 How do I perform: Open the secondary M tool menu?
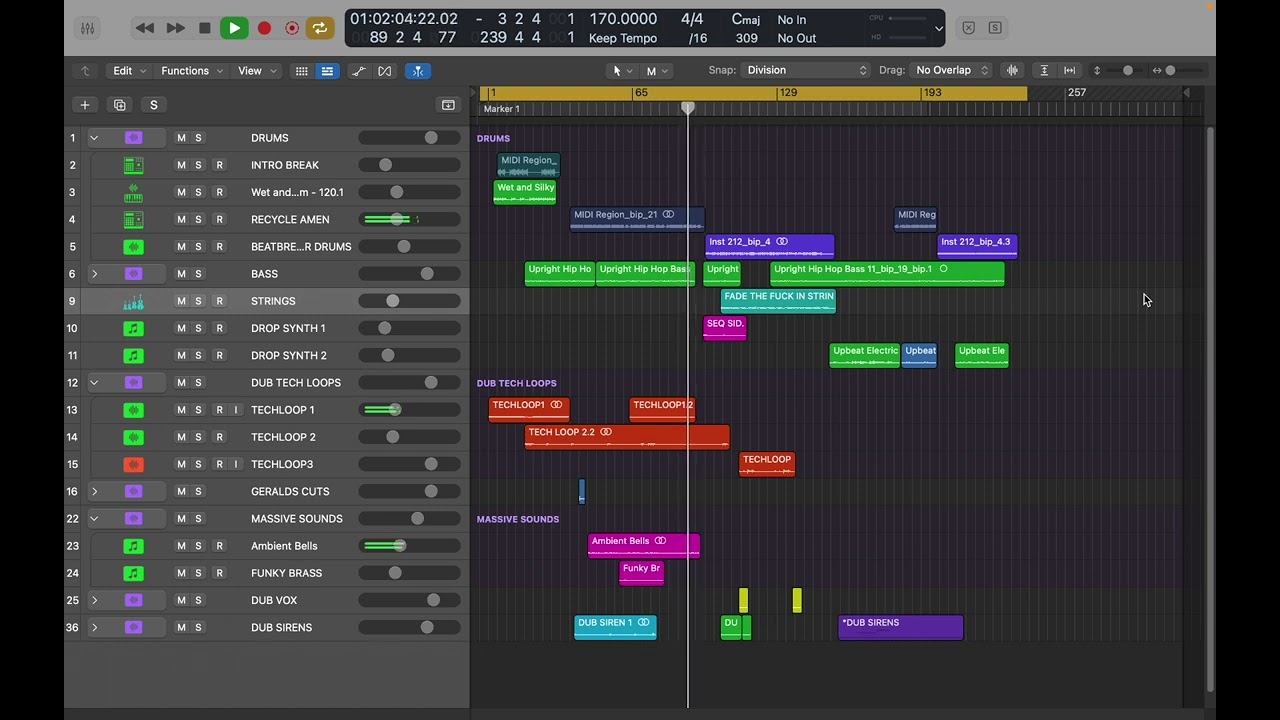(657, 71)
